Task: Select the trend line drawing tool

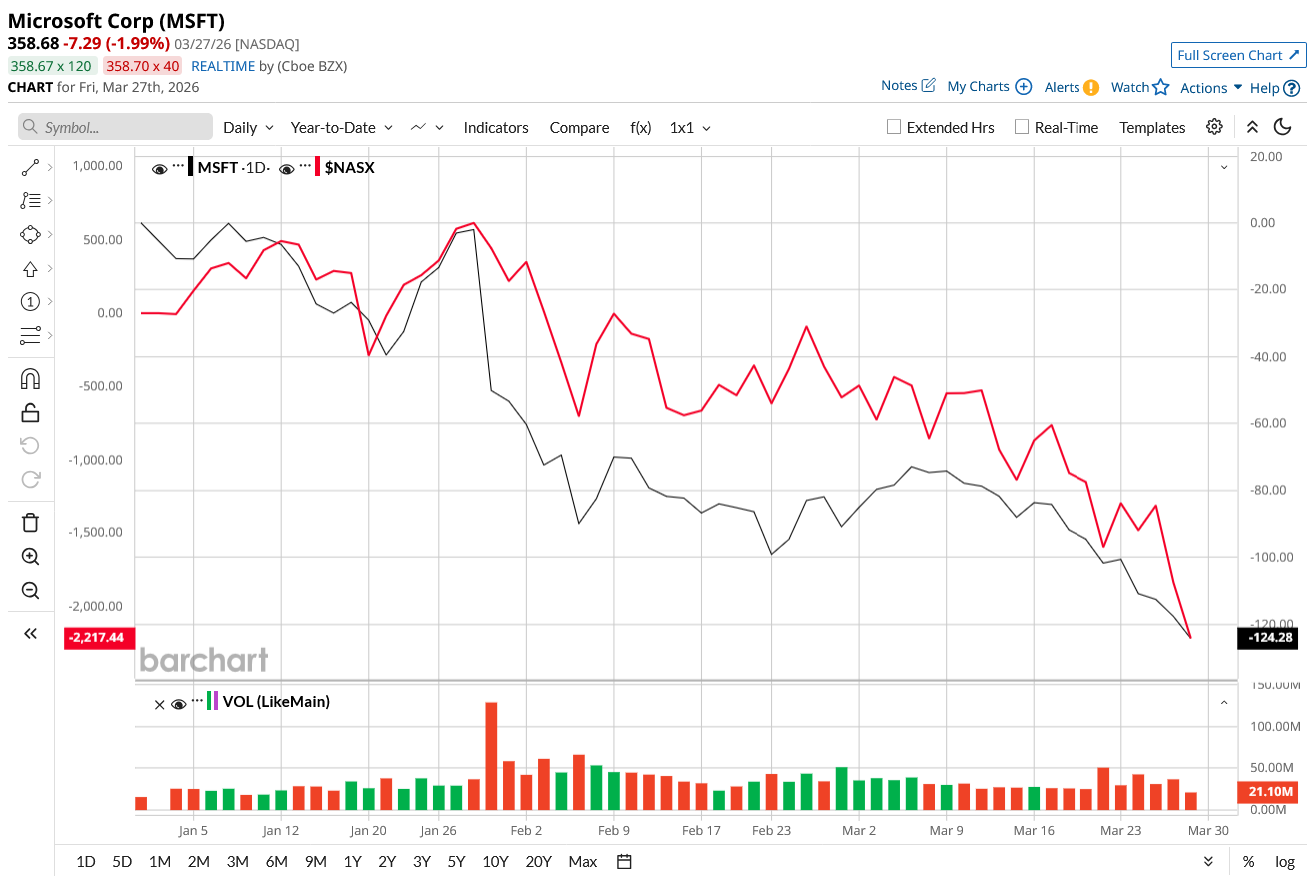Action: tap(30, 168)
